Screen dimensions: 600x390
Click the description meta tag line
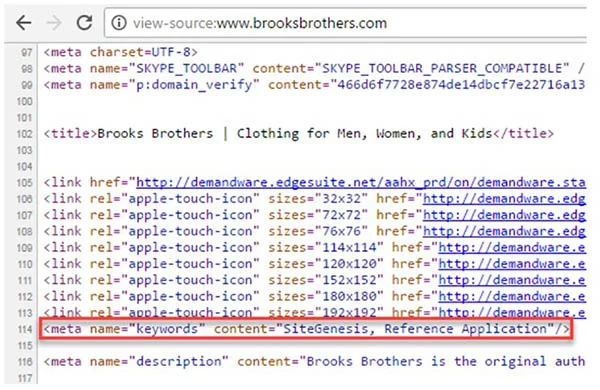314,362
